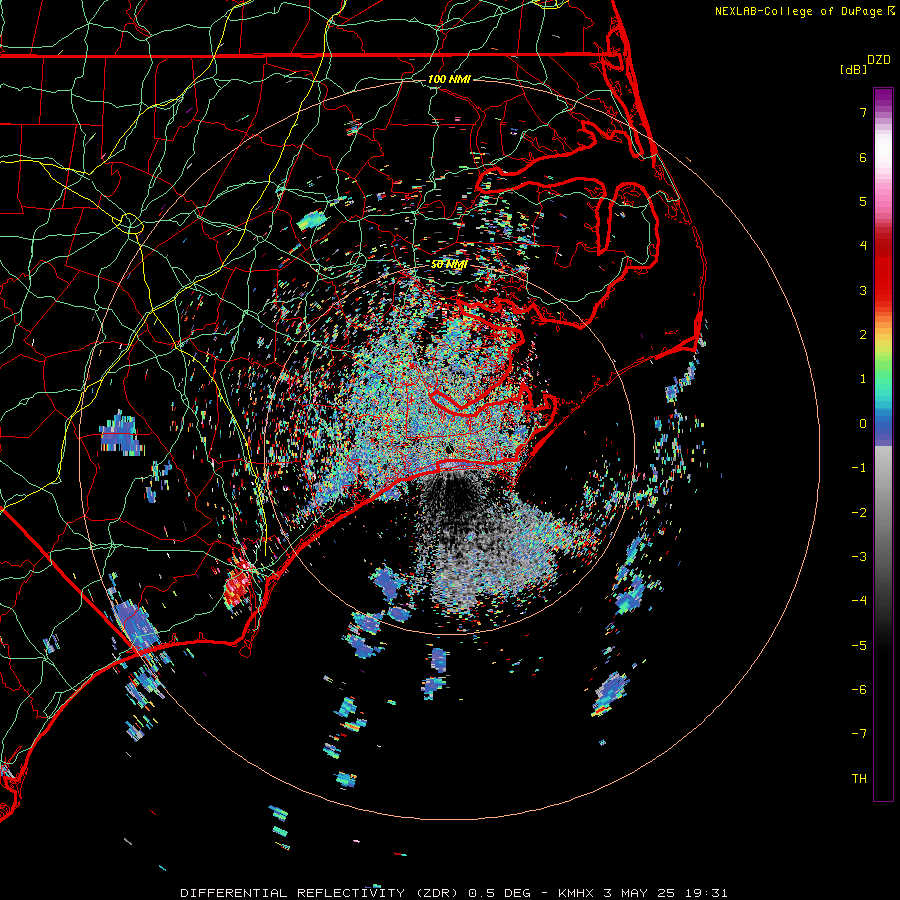Click the '-4' value on color scale
Screen dimensions: 900x900
[x=859, y=601]
